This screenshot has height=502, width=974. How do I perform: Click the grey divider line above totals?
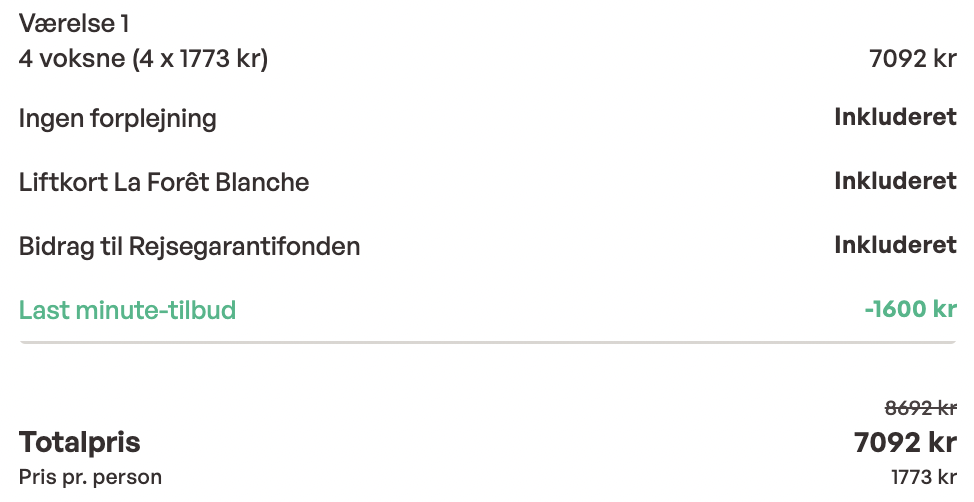pyautogui.click(x=487, y=342)
